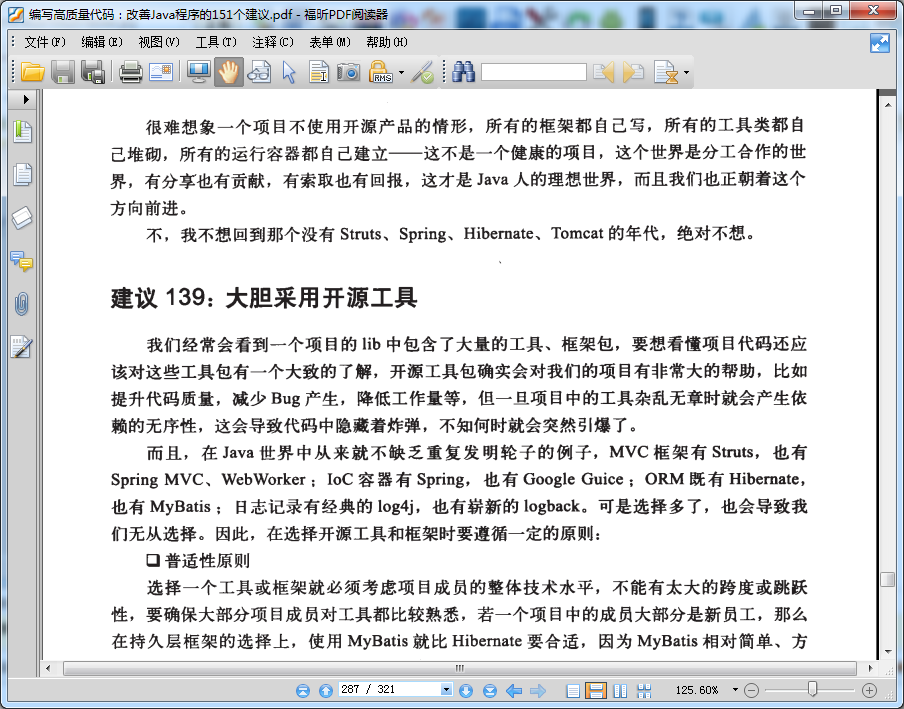Click the RMS lock protection icon

point(381,72)
